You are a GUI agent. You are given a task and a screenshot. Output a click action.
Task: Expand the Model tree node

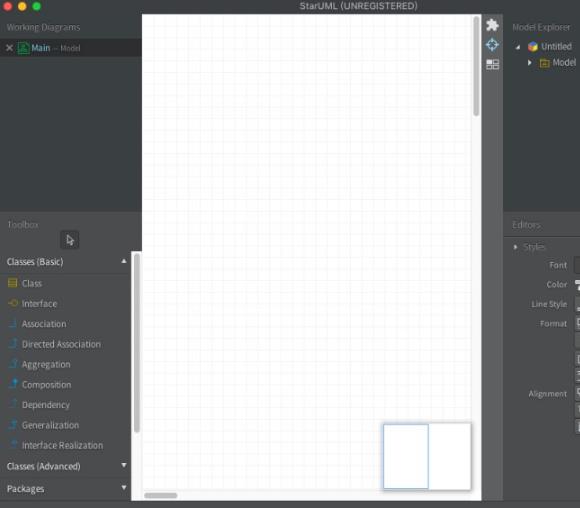[x=530, y=63]
